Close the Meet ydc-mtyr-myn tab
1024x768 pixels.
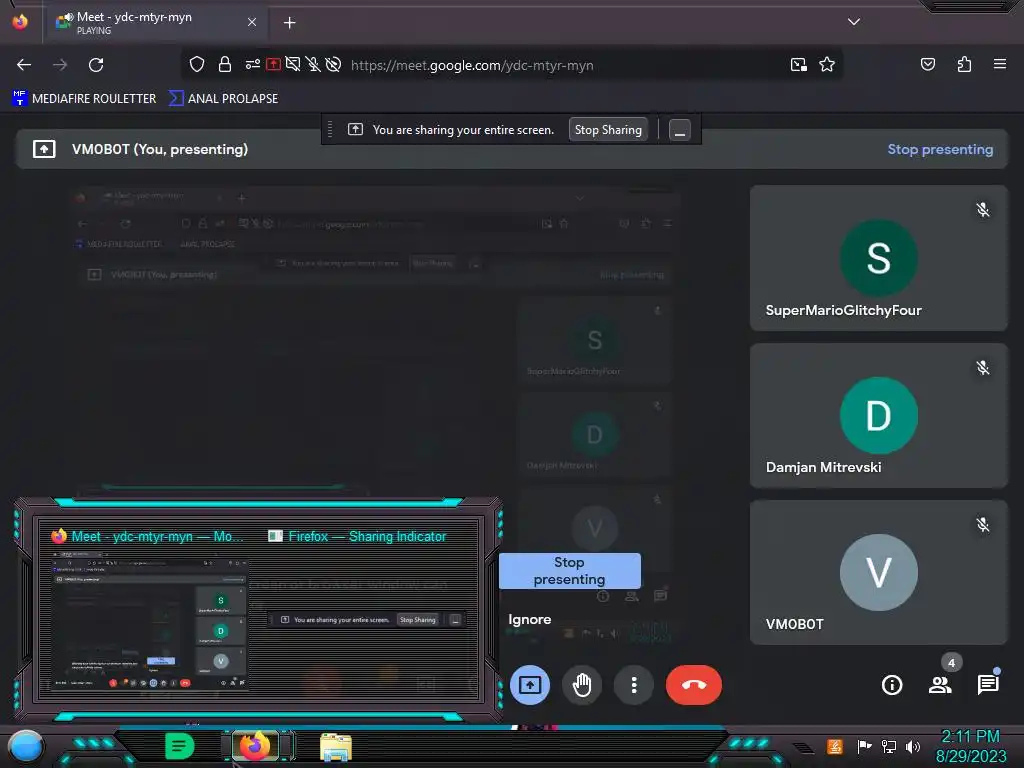252,23
